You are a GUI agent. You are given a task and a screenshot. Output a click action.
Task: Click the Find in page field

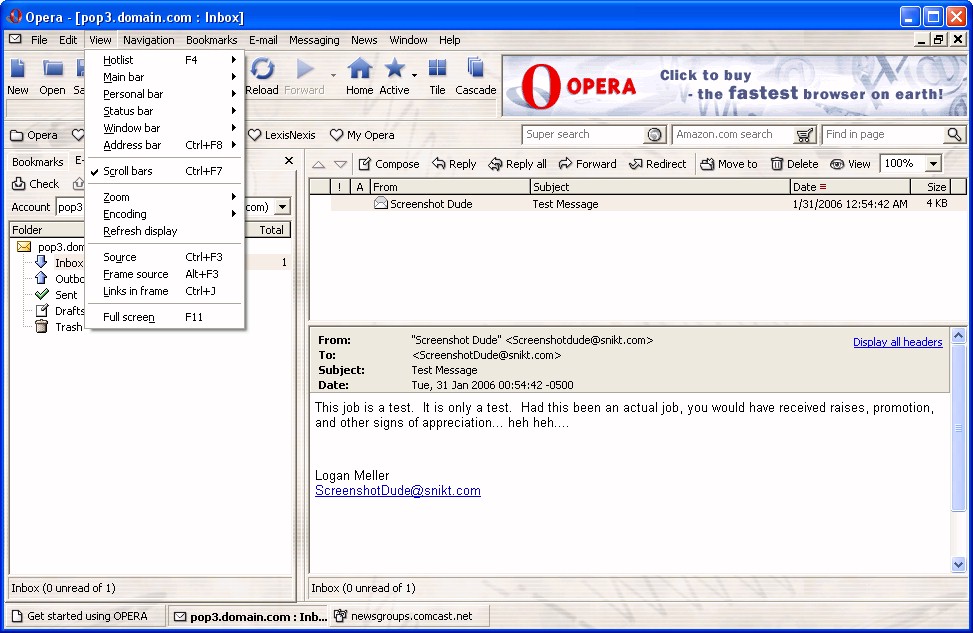click(x=884, y=134)
